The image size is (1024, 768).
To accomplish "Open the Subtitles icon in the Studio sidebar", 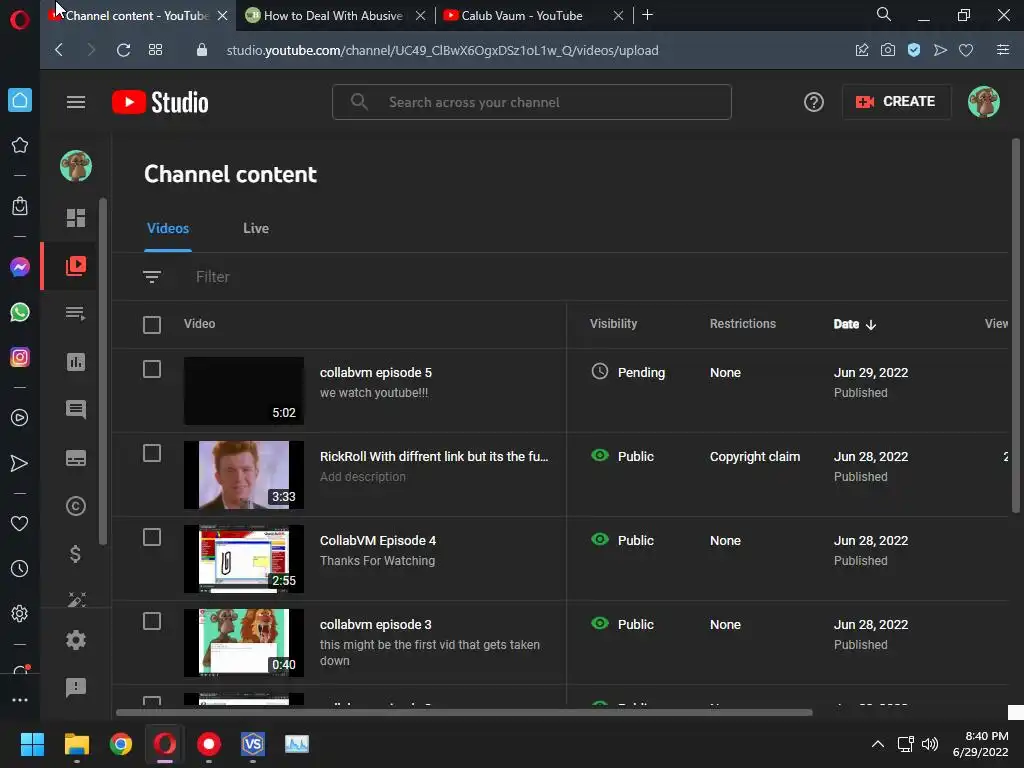I will 76,458.
